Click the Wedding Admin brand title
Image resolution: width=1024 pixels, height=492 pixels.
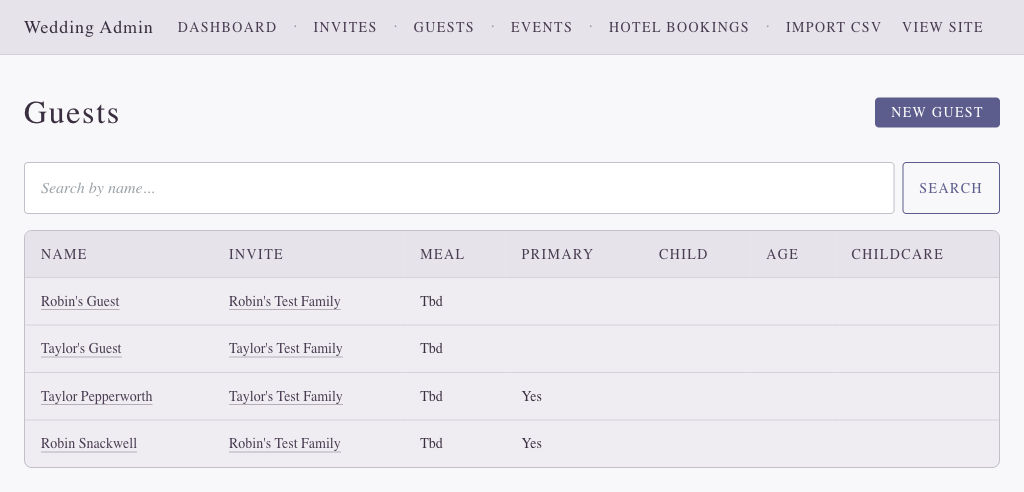click(88, 28)
